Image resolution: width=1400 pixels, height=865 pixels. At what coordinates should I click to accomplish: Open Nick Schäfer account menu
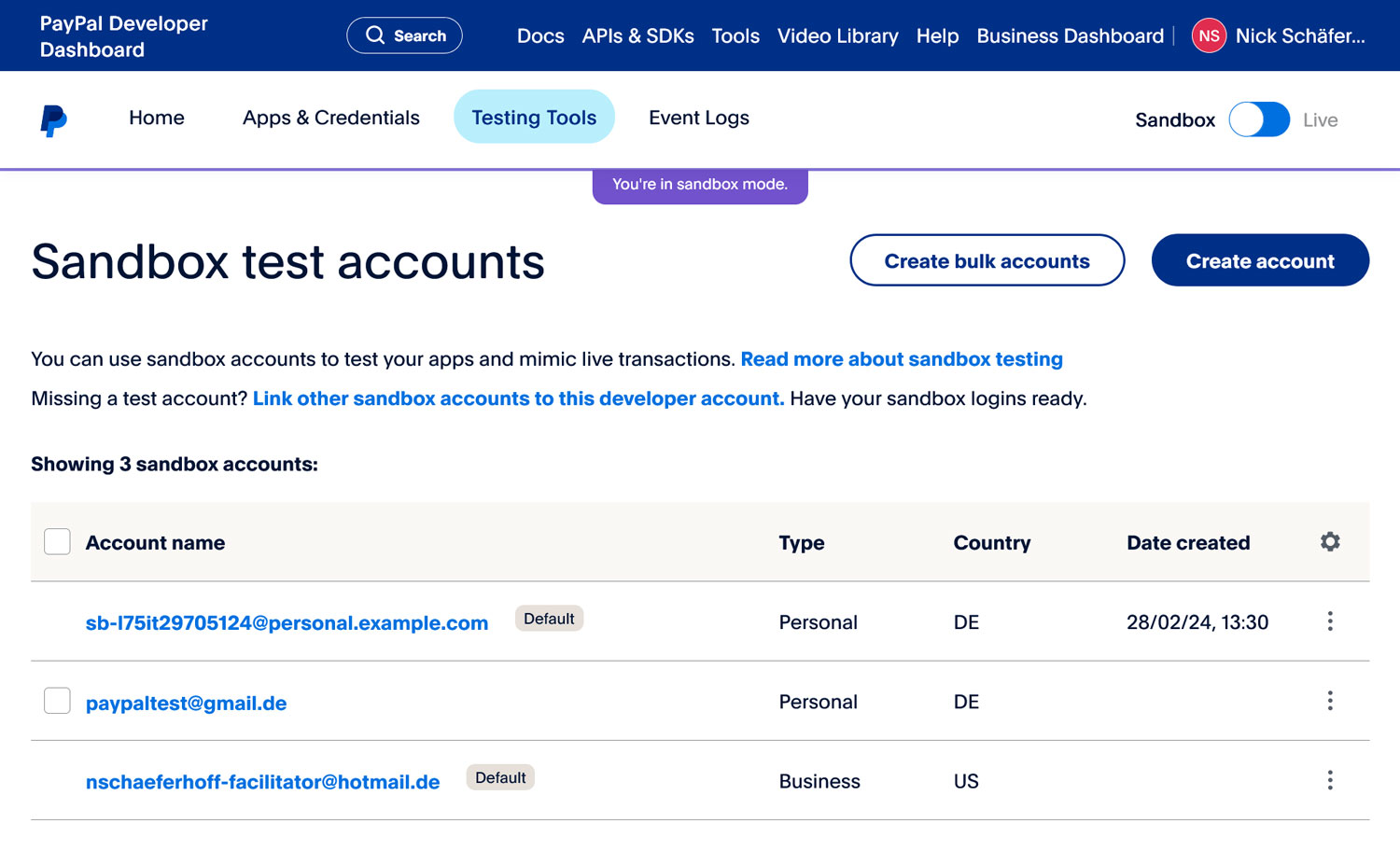[1300, 35]
